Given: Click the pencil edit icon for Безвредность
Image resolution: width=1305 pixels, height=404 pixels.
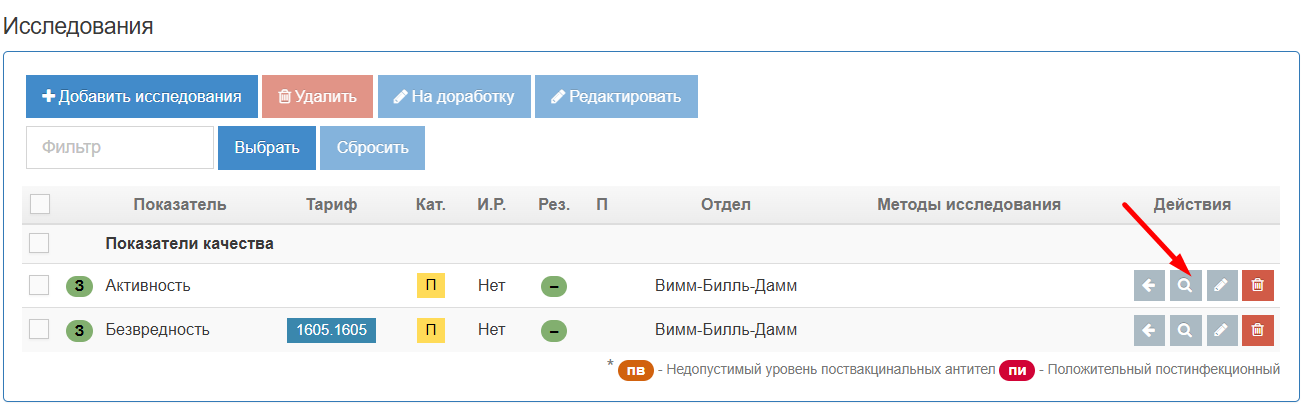Looking at the screenshot, I should [1221, 330].
